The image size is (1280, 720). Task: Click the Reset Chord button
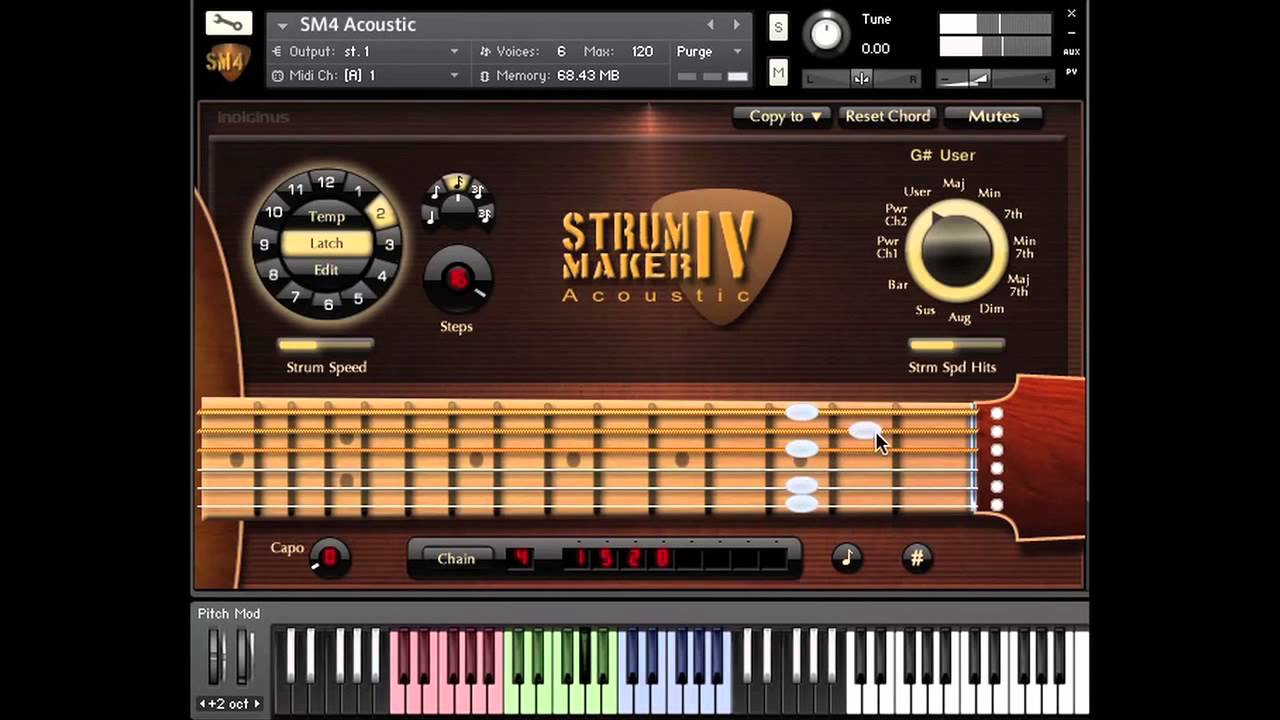point(888,116)
